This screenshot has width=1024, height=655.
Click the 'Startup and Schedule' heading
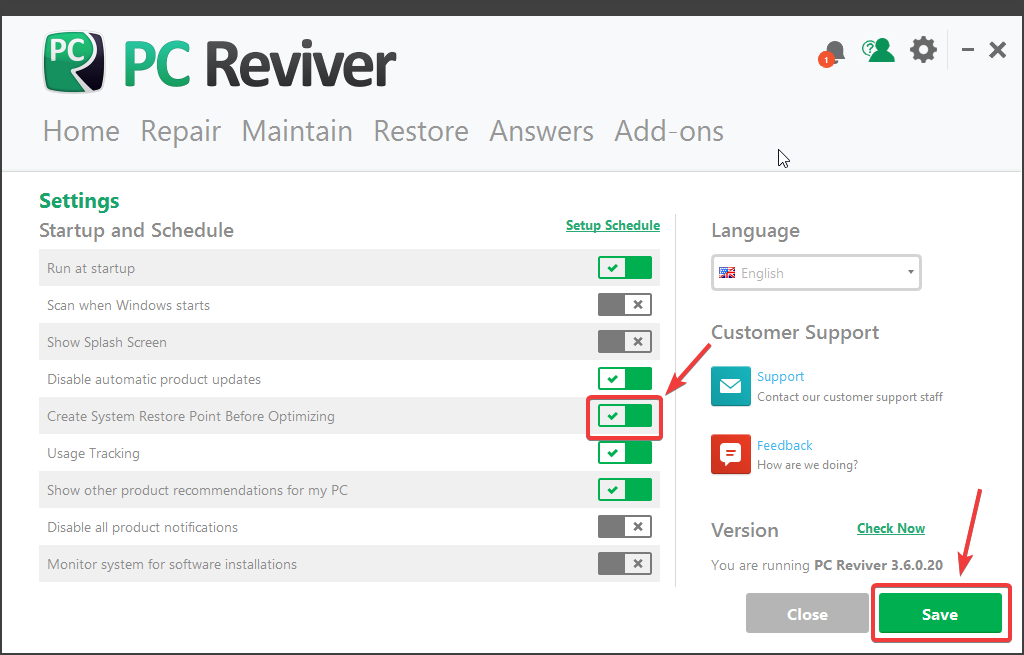coord(136,231)
